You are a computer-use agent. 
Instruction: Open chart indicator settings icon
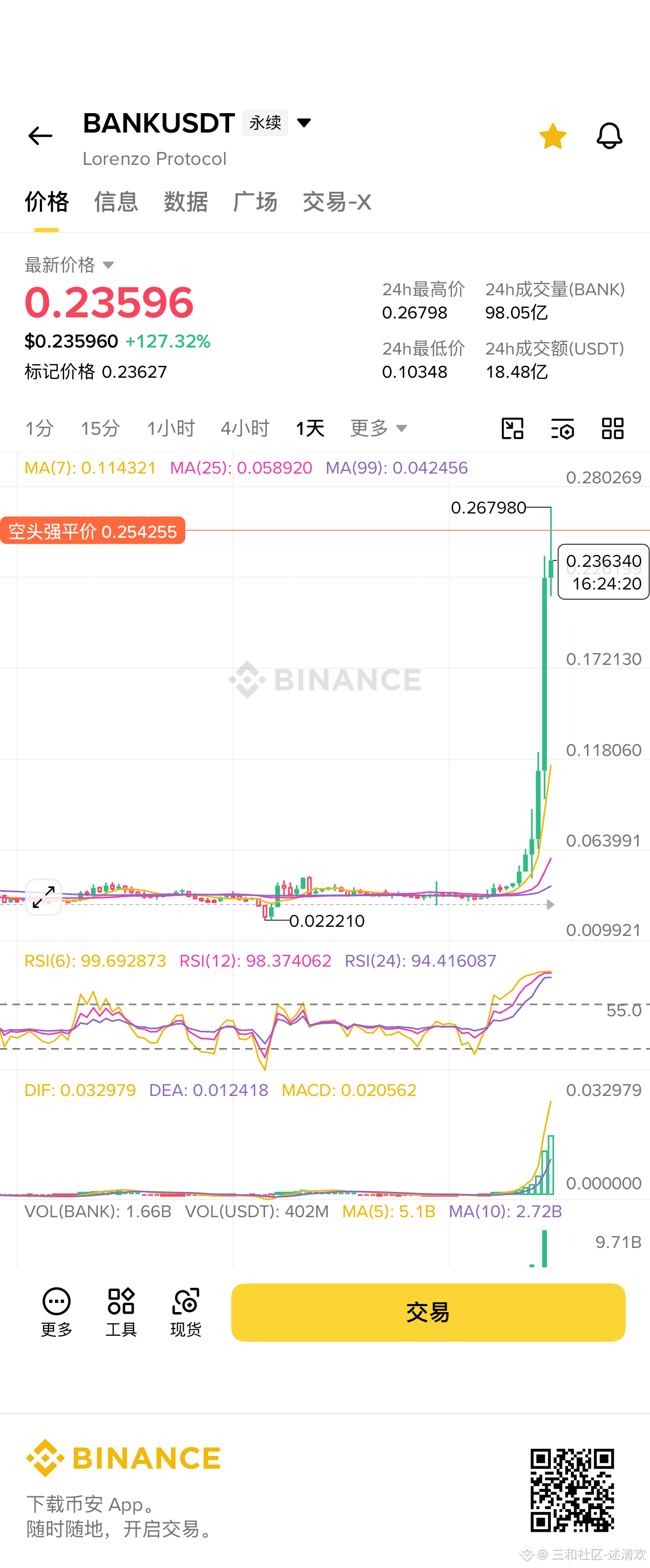(562, 428)
